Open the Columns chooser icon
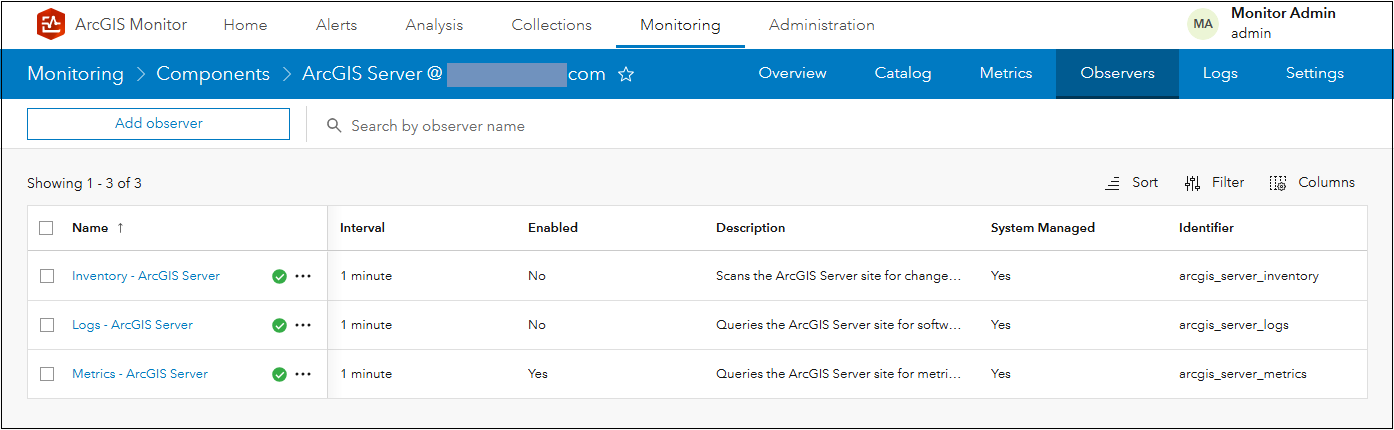Image resolution: width=1394 pixels, height=430 pixels. (1278, 183)
